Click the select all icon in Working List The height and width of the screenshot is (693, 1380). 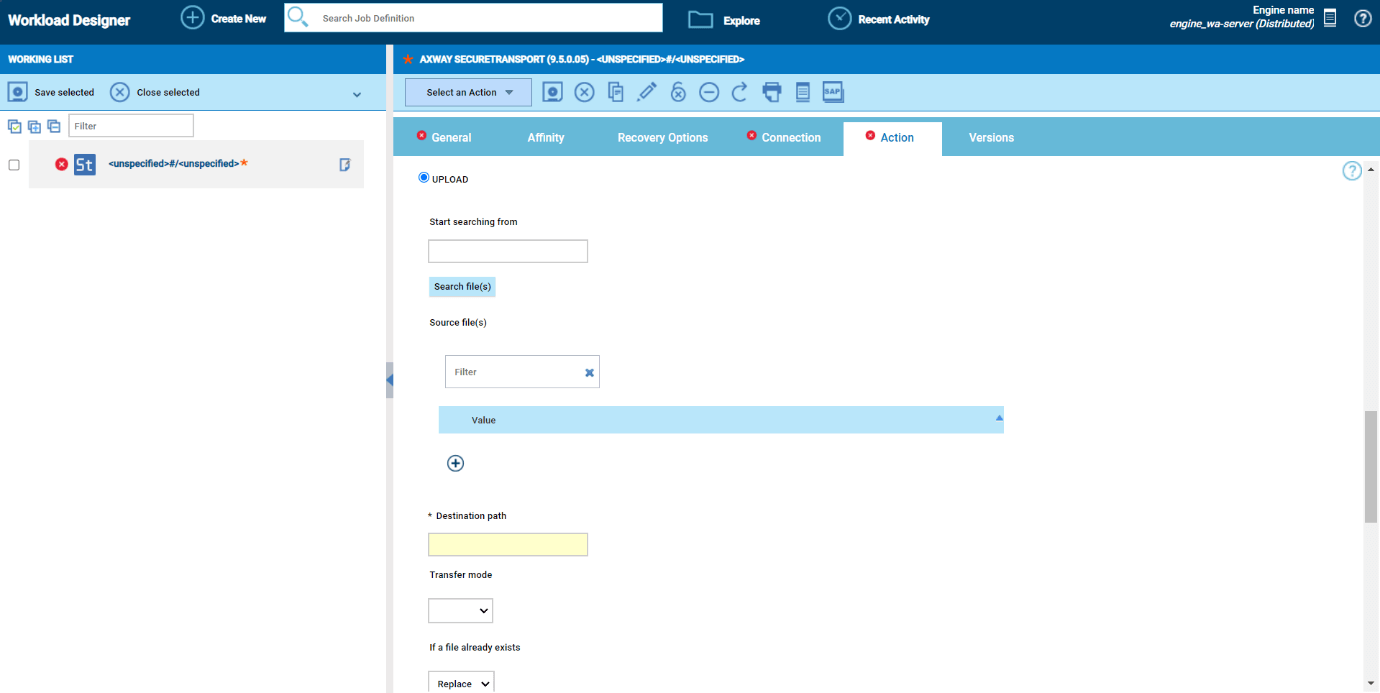pyautogui.click(x=15, y=126)
